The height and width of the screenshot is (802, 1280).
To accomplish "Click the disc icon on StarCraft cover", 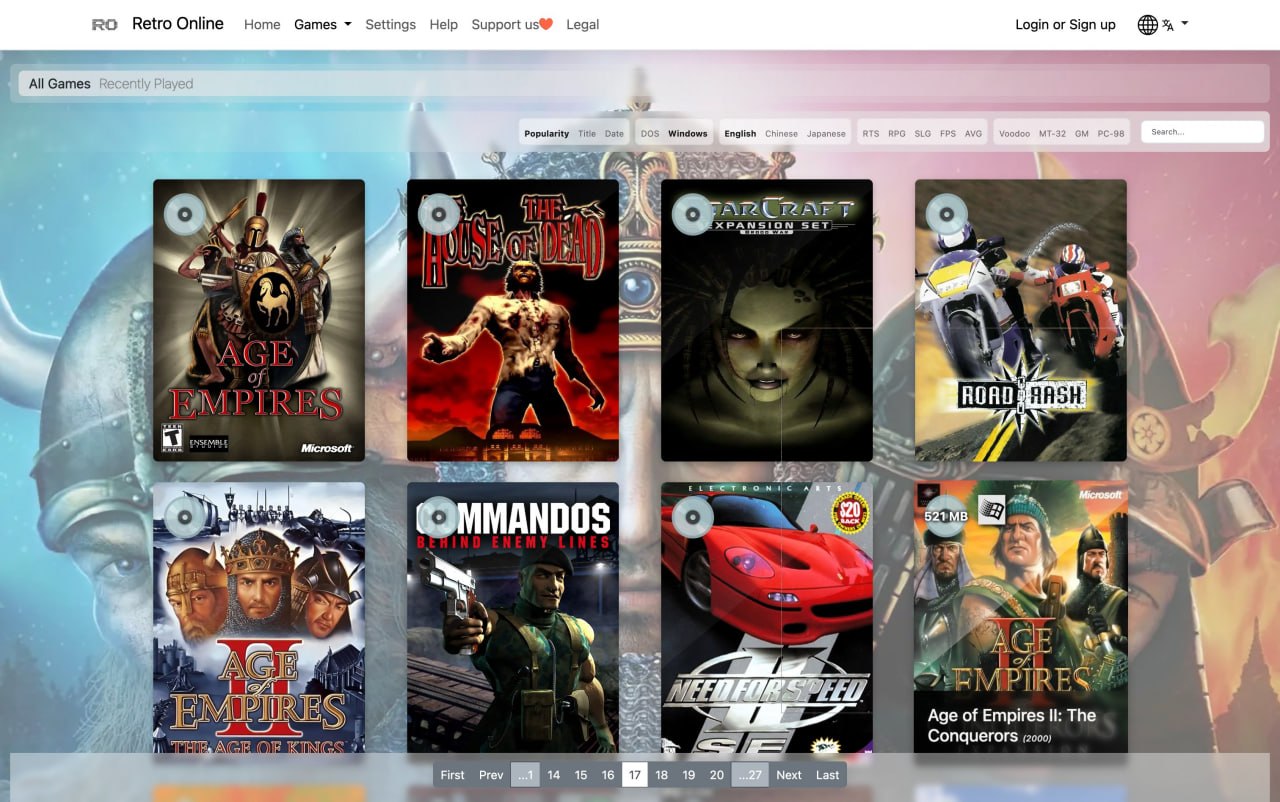I will pos(692,214).
